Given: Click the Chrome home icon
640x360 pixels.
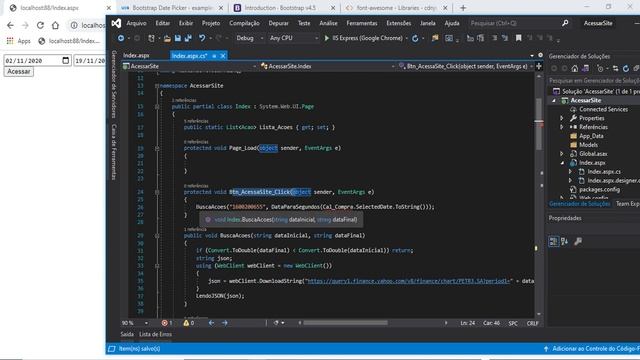Looking at the screenshot, I should [55, 25].
